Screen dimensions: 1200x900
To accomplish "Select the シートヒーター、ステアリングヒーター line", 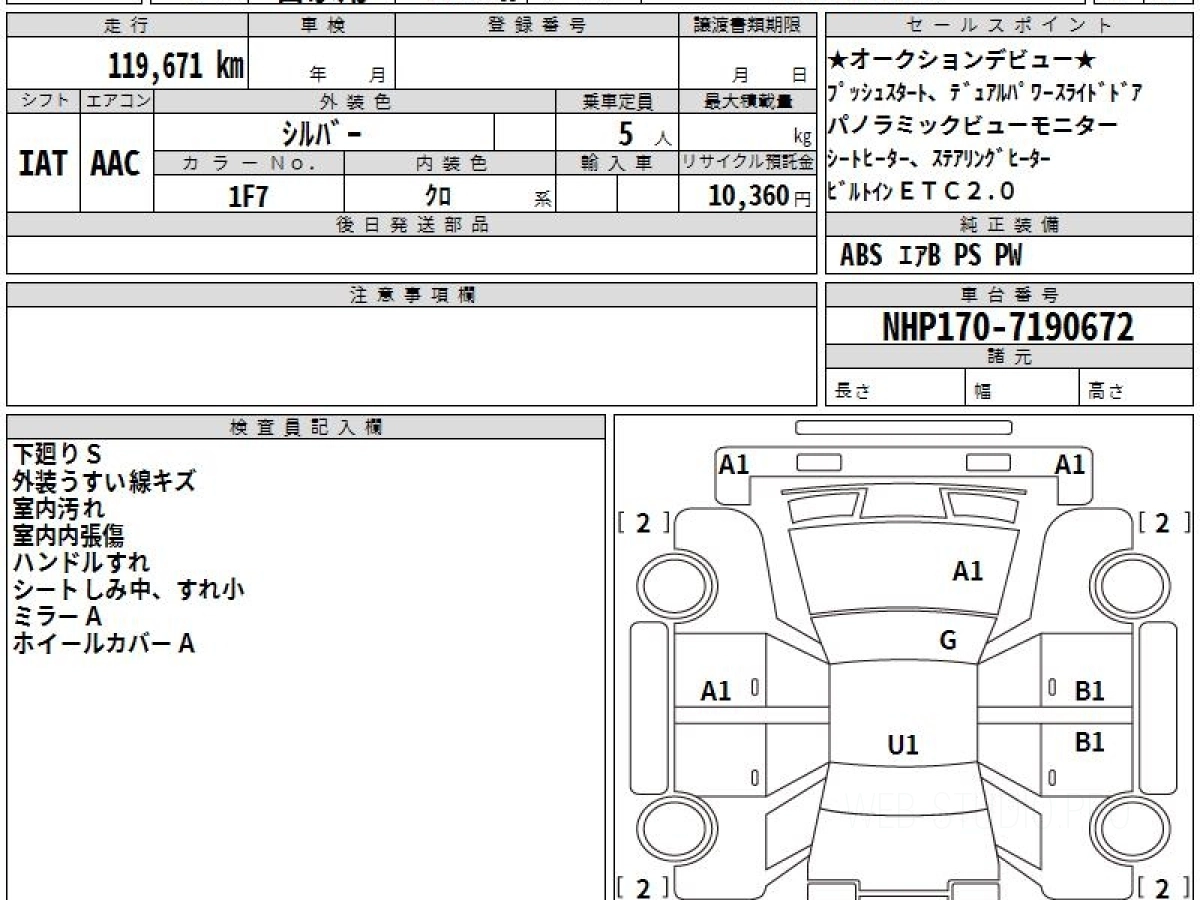I will [940, 158].
